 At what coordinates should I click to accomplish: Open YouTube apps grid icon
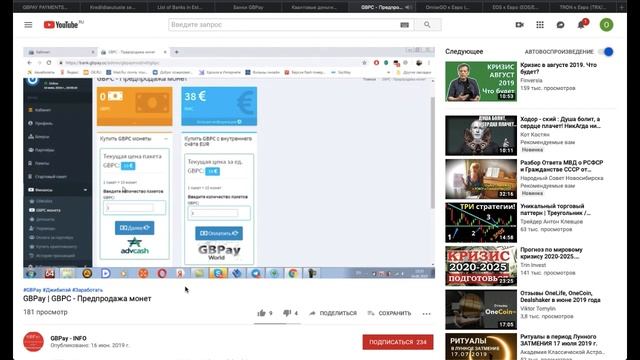point(540,25)
